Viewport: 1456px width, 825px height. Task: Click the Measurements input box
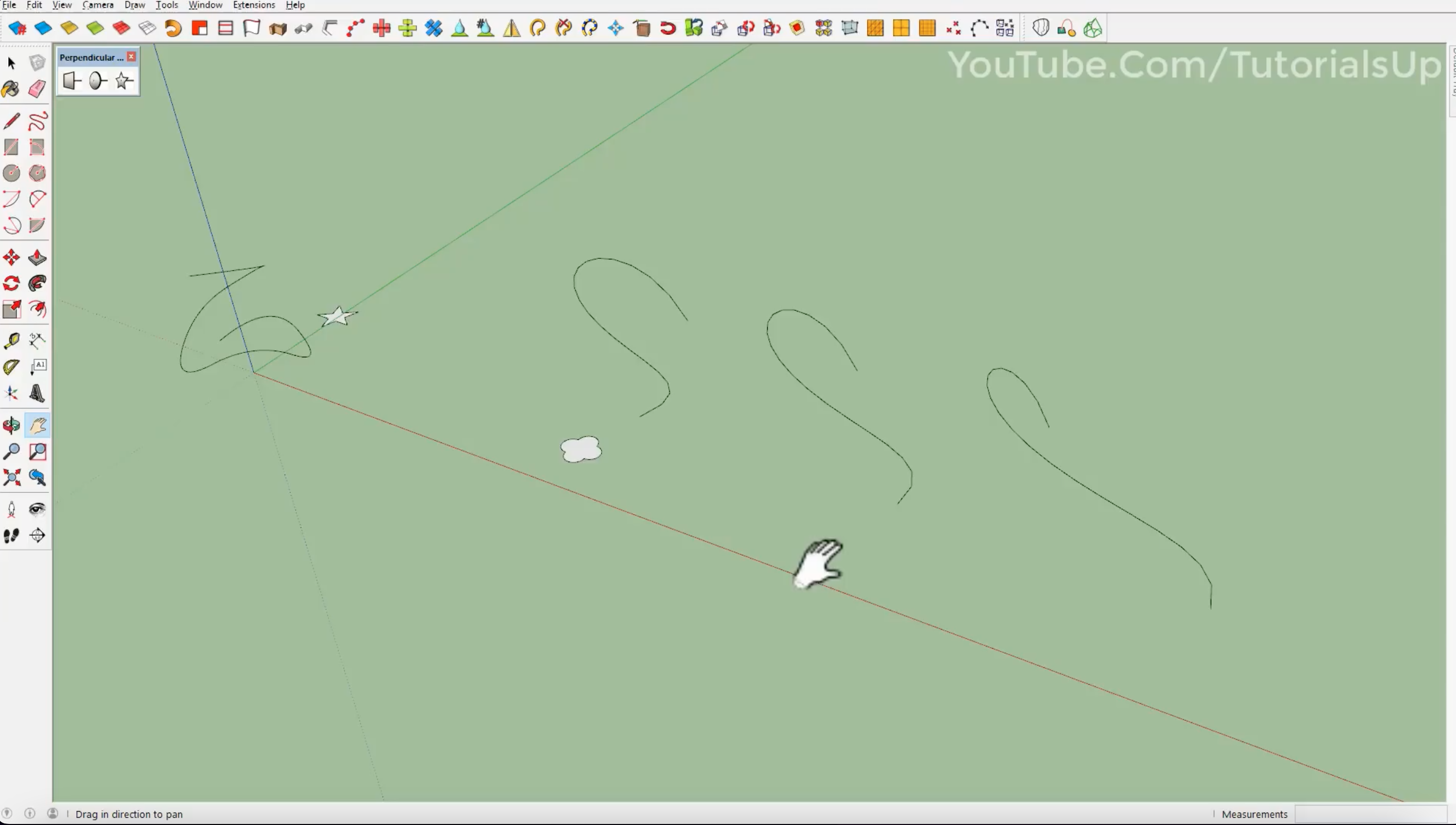pyautogui.click(x=1371, y=814)
